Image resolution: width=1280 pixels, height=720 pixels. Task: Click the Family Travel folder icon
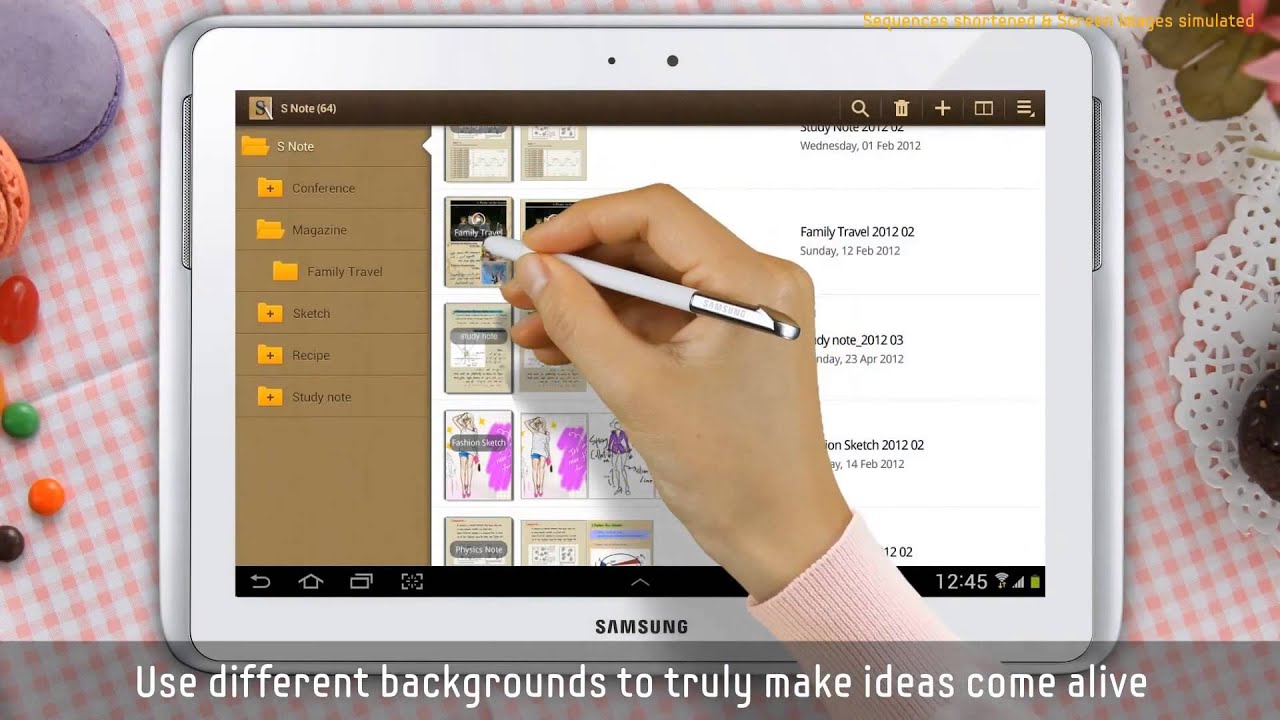point(285,271)
